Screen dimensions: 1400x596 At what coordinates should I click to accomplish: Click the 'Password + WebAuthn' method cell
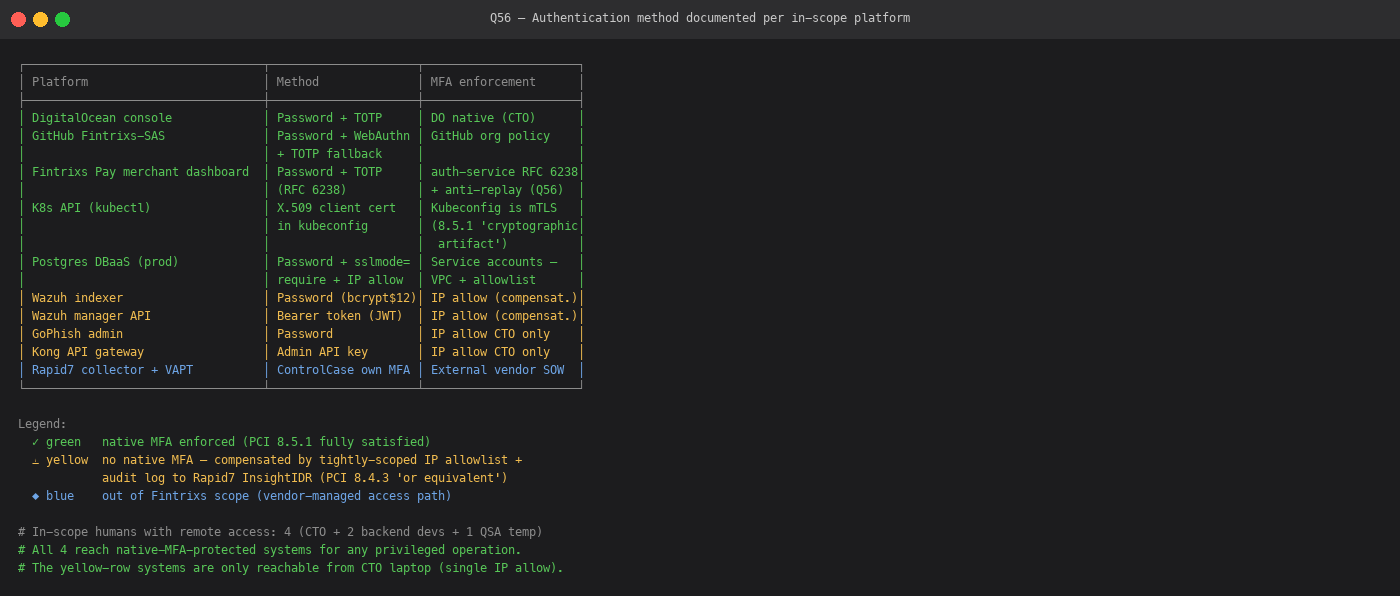343,136
